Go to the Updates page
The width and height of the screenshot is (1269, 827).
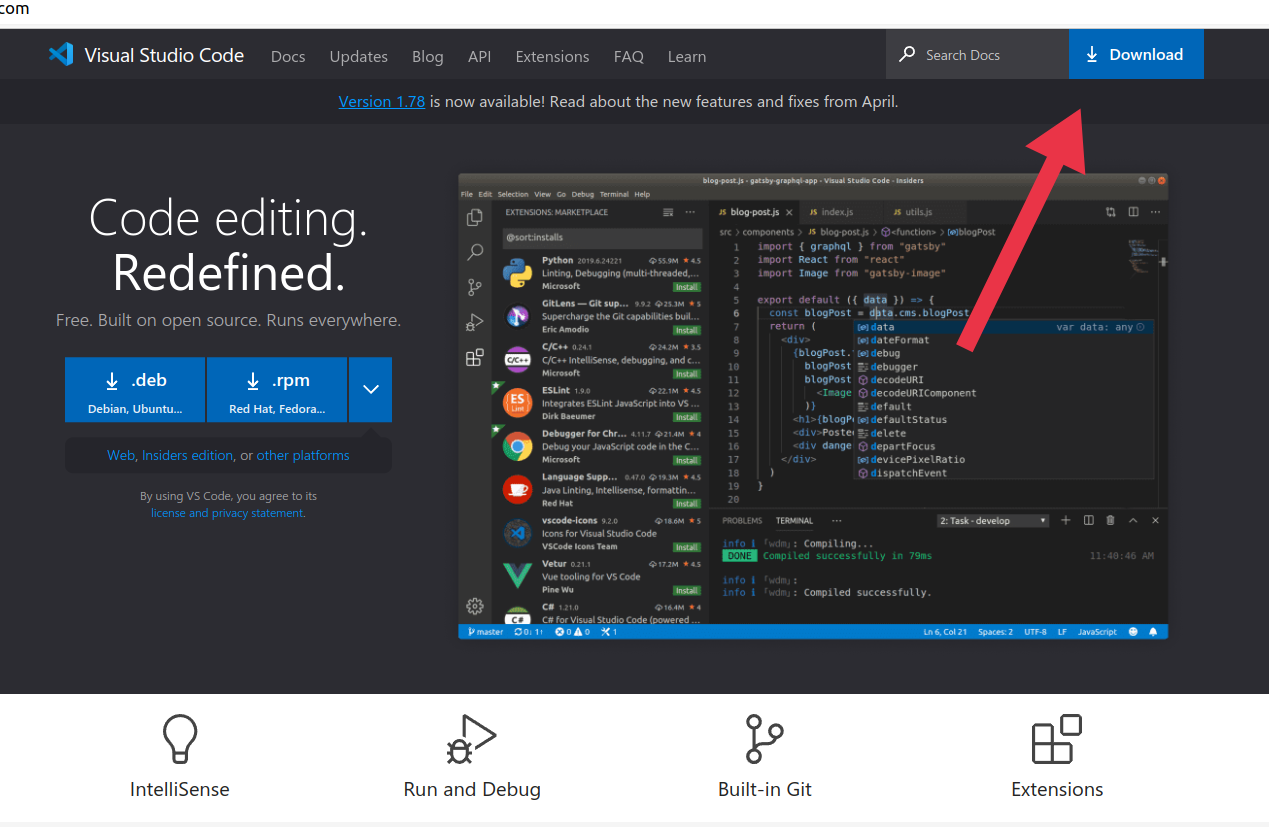(x=358, y=56)
